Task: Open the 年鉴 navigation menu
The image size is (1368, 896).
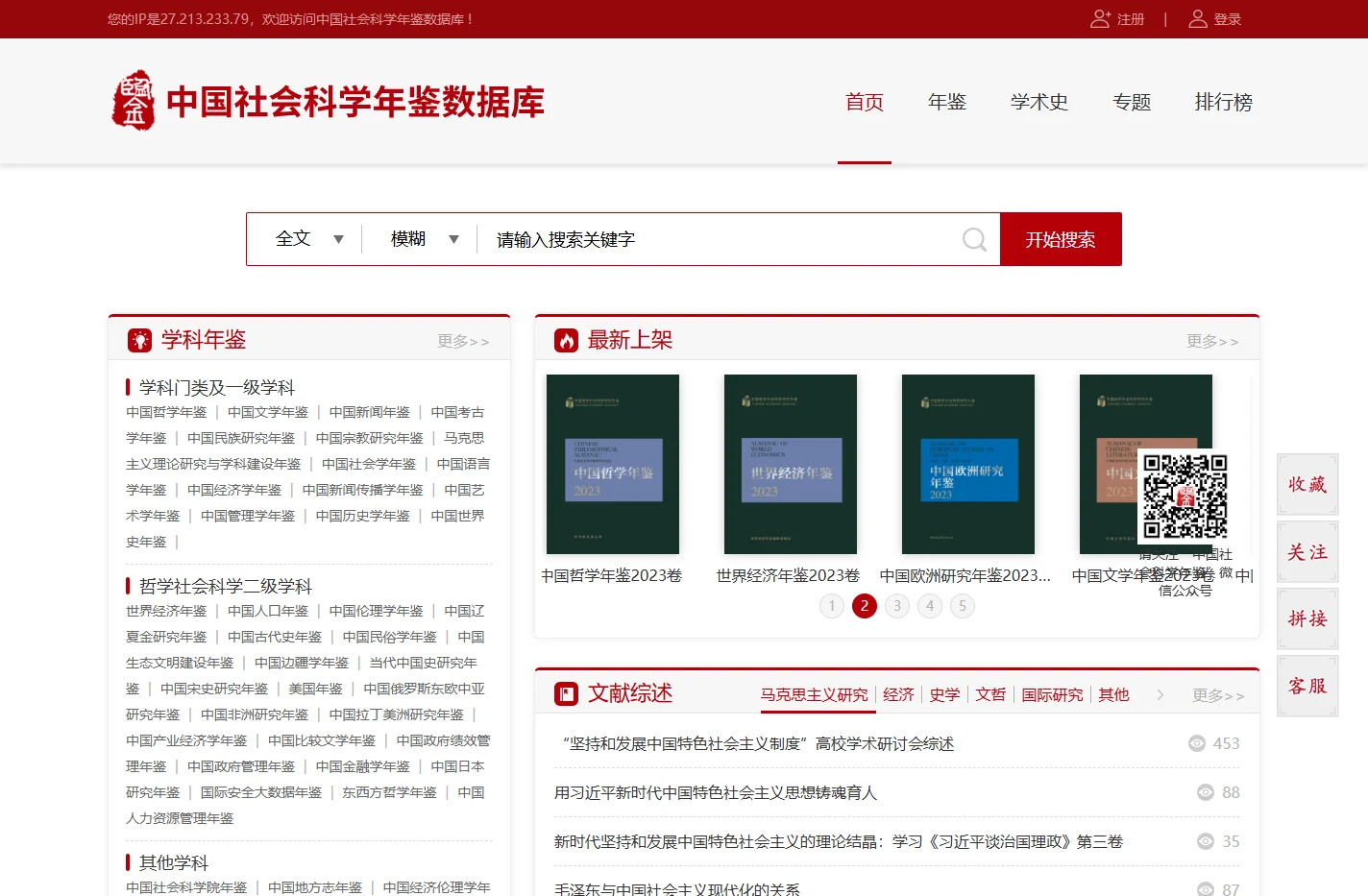Action: point(947,102)
